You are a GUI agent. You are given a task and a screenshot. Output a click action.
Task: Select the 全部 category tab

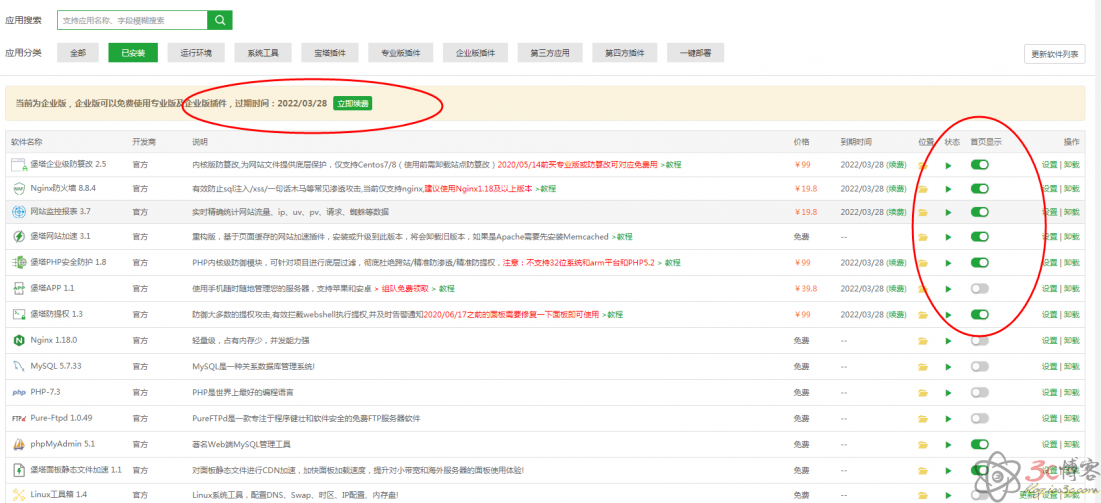(78, 53)
